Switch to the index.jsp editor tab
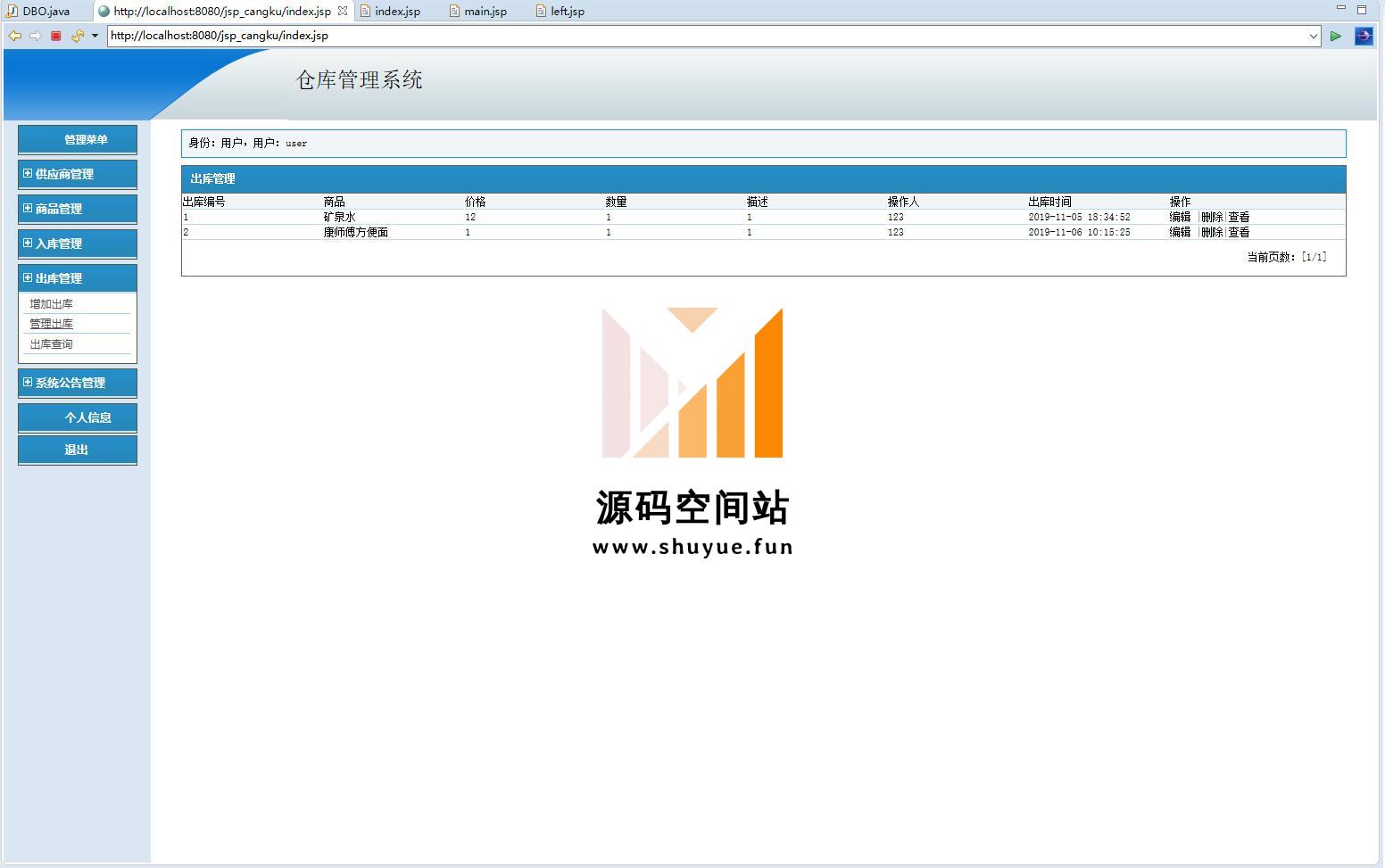Viewport: 1385px width, 868px height. pos(390,11)
